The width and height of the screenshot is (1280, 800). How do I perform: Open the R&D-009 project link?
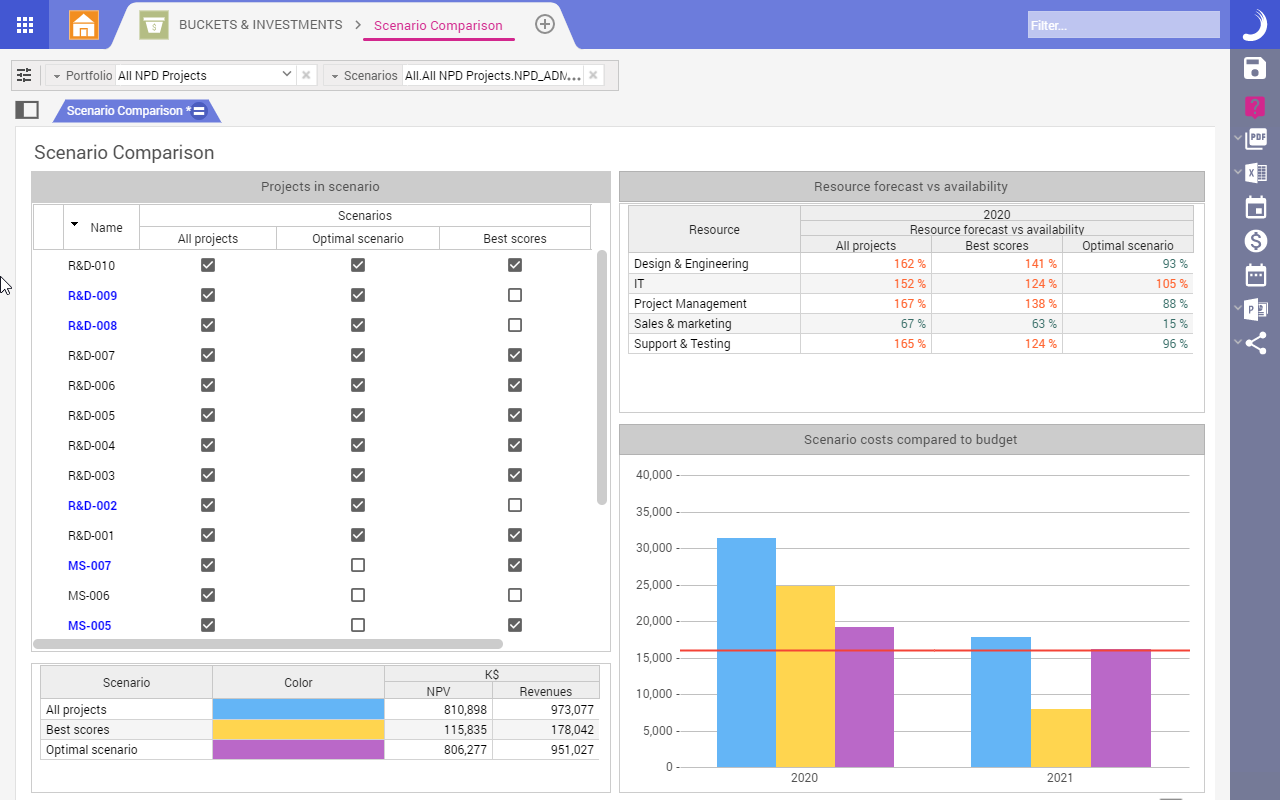[92, 296]
